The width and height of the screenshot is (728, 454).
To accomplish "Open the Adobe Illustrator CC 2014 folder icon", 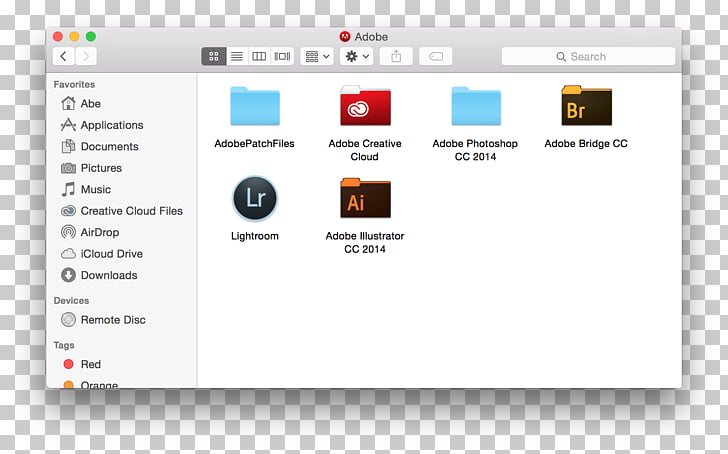I will coord(365,198).
